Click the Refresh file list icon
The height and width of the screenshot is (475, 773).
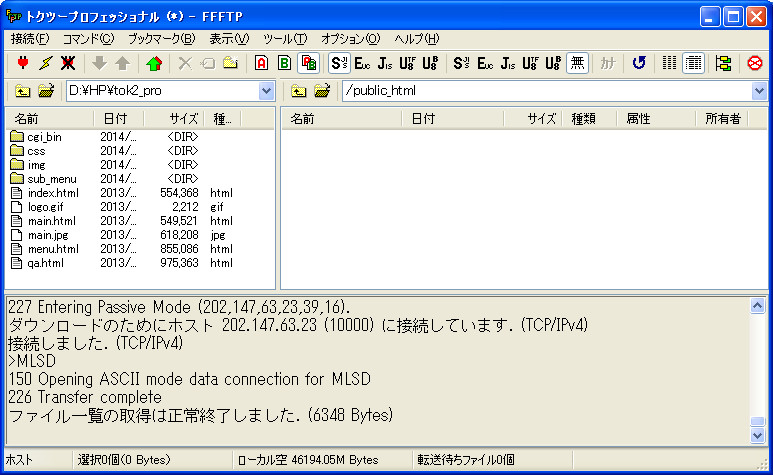point(639,63)
